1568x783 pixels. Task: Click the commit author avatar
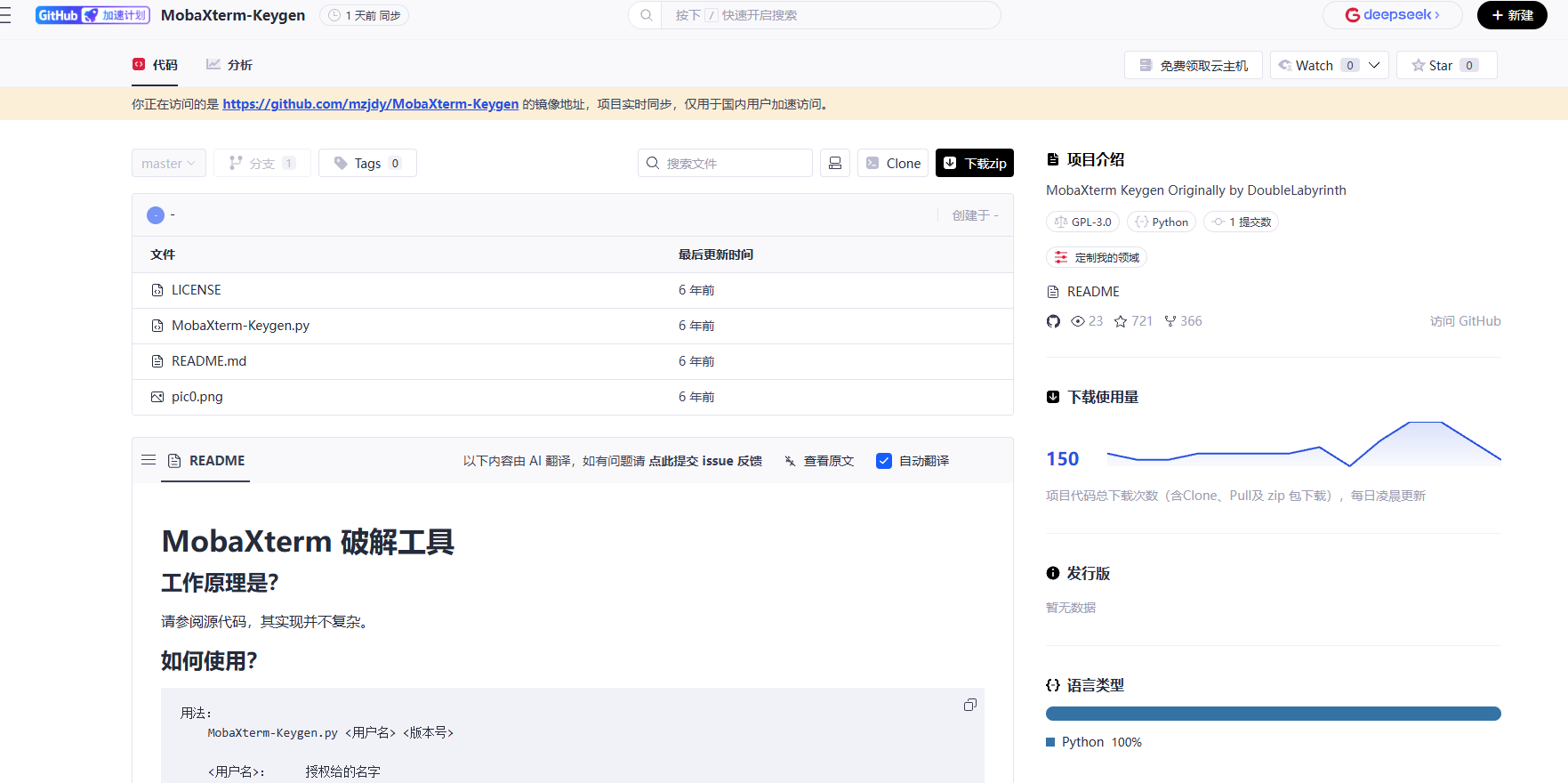click(156, 215)
